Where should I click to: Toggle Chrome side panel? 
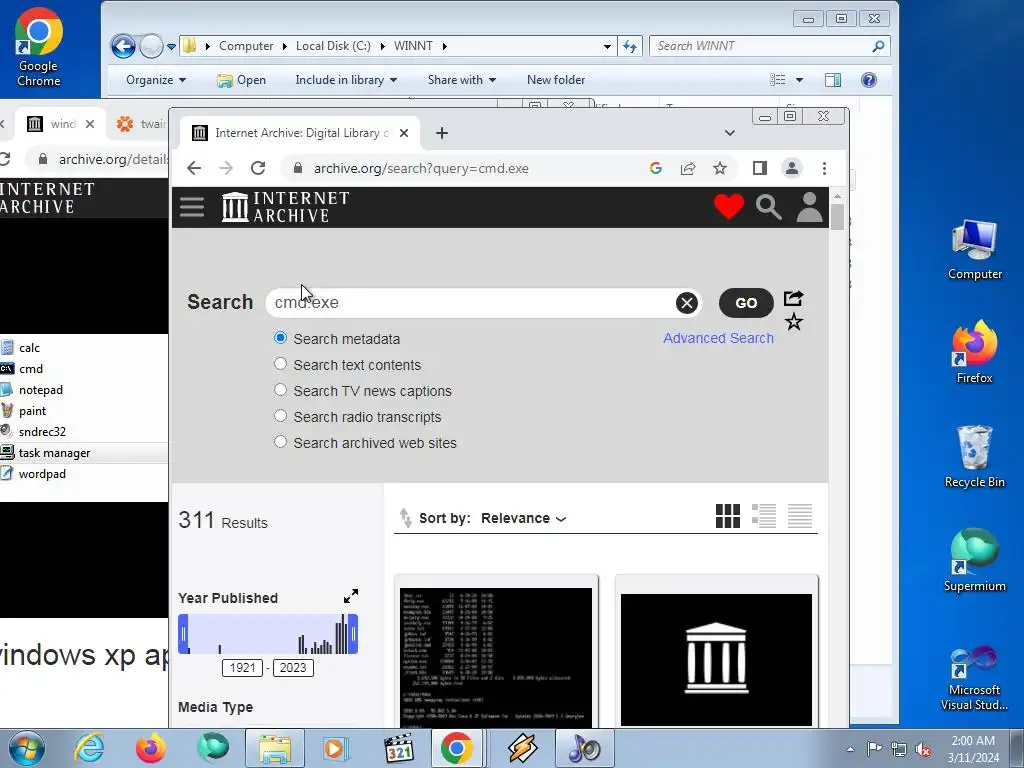coord(760,168)
